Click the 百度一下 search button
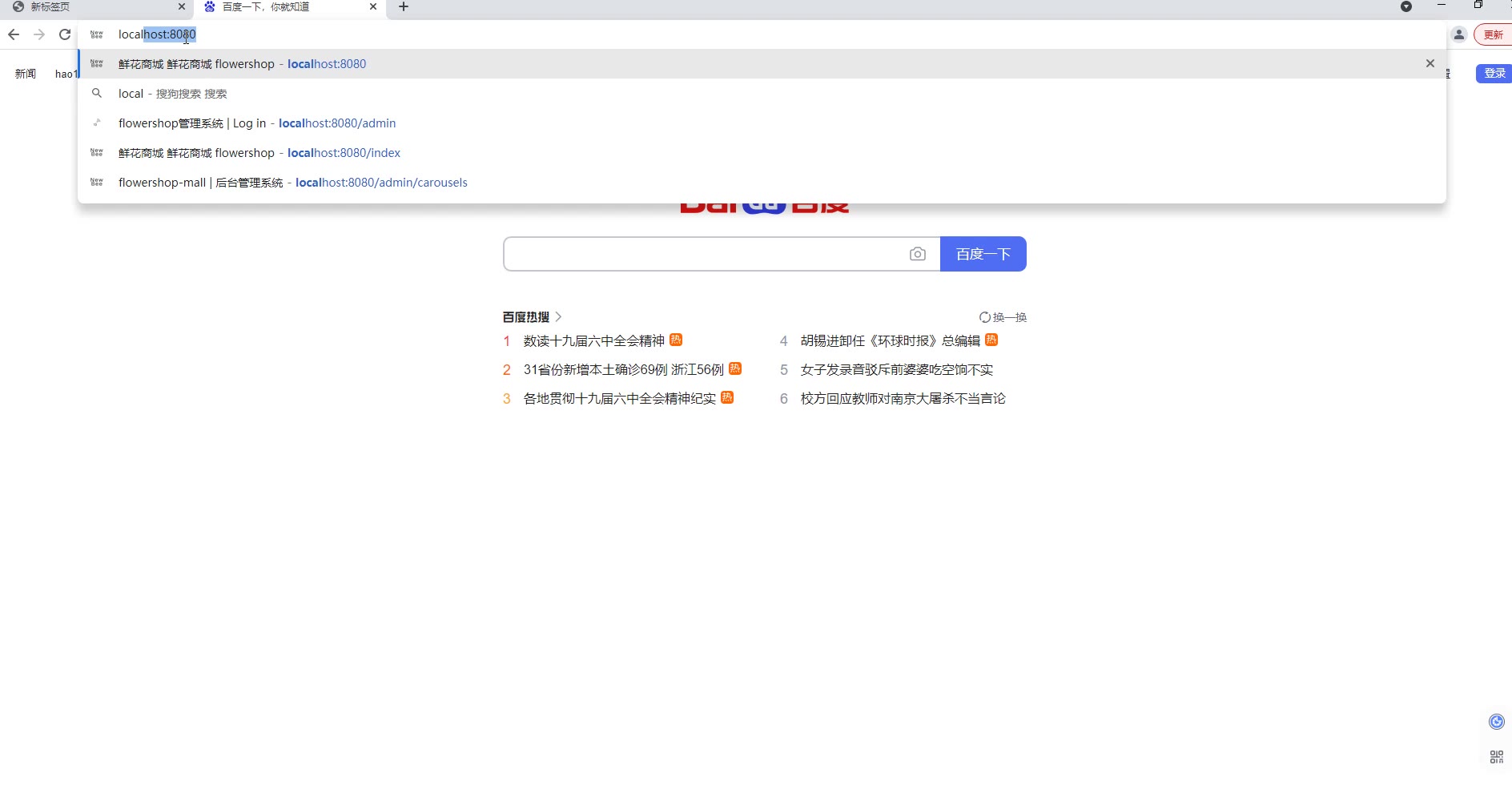 pos(983,254)
